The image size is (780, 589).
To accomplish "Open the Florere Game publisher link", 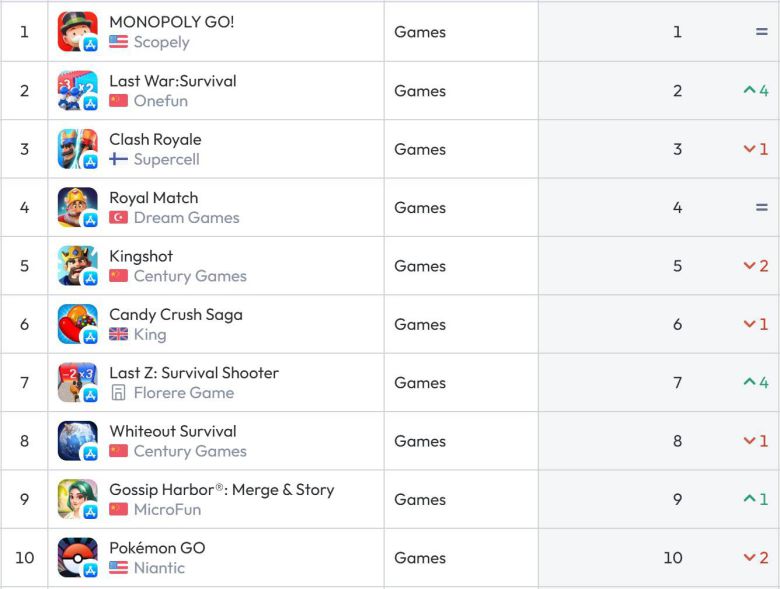I will pos(183,393).
